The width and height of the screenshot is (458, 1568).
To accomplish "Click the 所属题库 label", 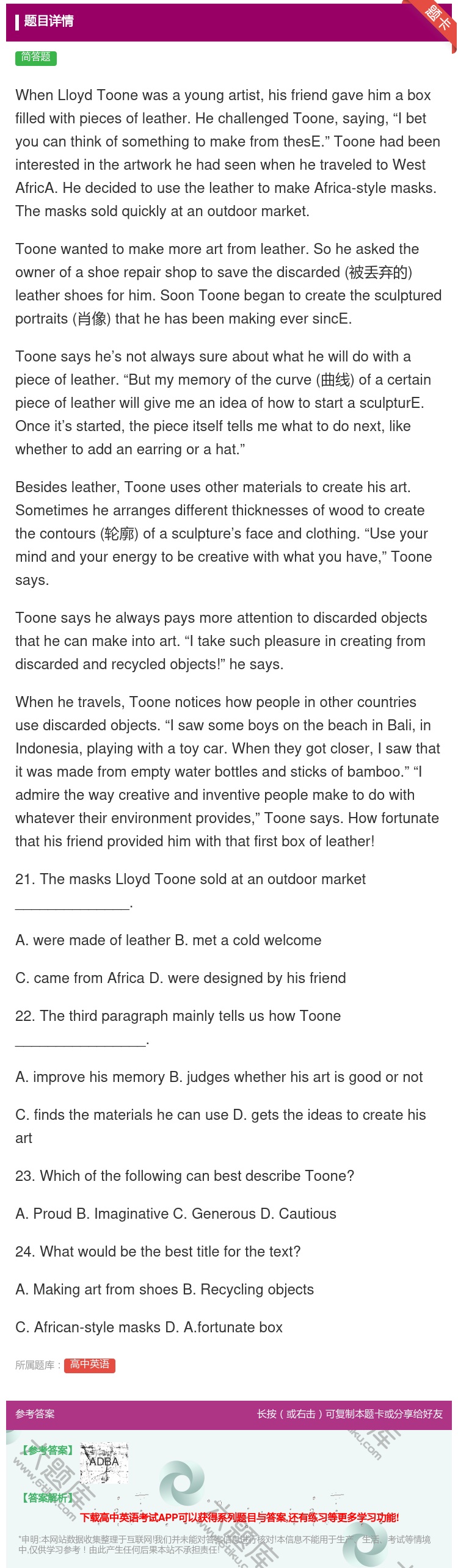I will pyautogui.click(x=38, y=1365).
